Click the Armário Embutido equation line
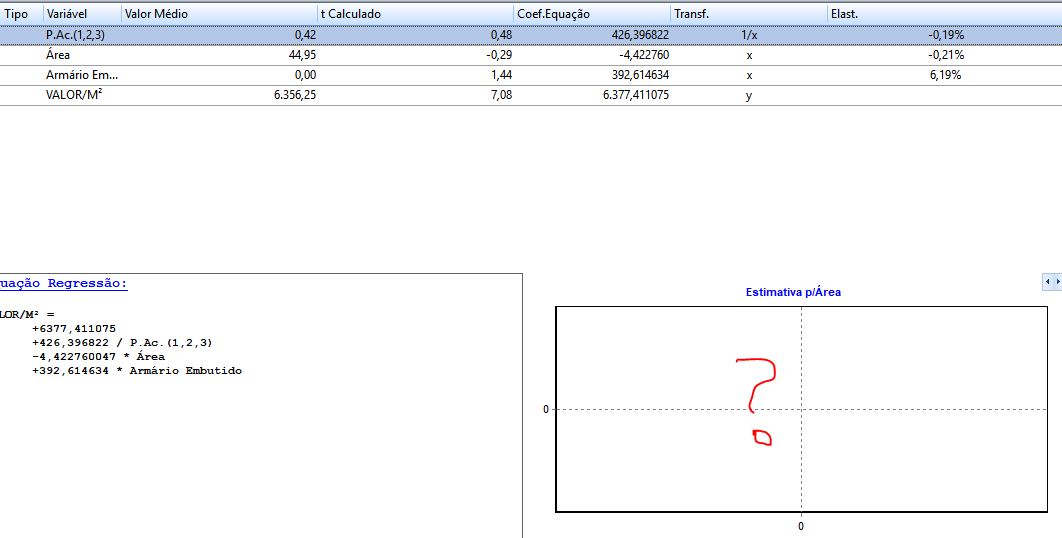The width and height of the screenshot is (1062, 538). pyautogui.click(x=137, y=371)
